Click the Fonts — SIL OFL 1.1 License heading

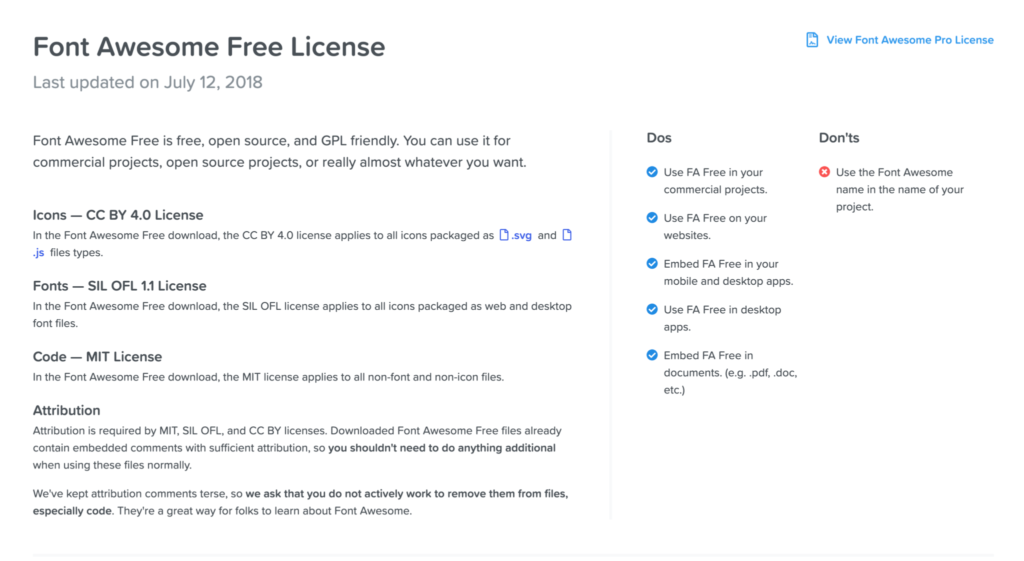tap(120, 286)
